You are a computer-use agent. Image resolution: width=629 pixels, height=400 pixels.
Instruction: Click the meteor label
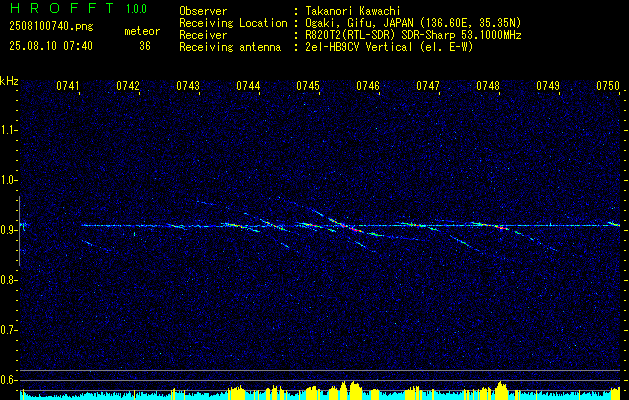(x=142, y=31)
